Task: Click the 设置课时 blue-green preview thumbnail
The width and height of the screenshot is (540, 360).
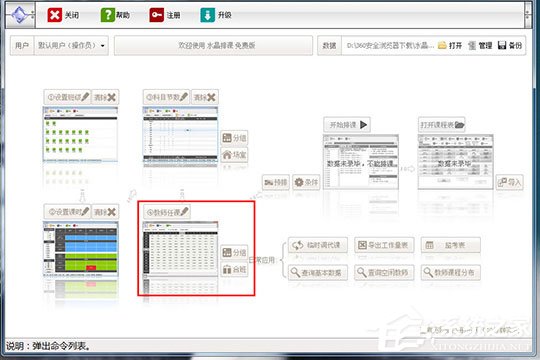Action: pos(80,249)
